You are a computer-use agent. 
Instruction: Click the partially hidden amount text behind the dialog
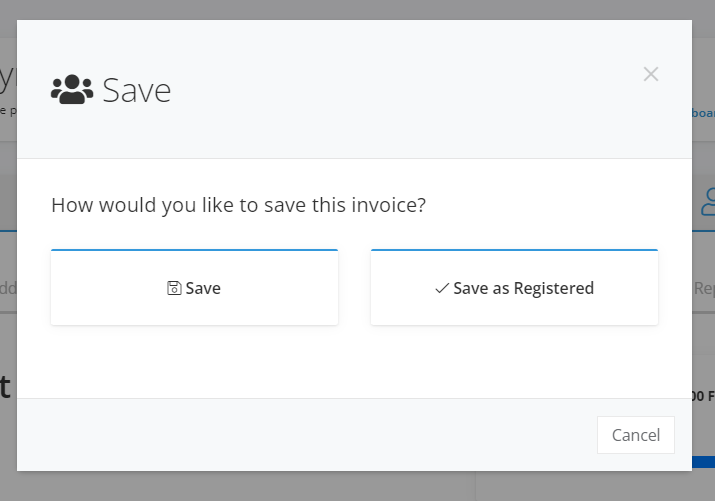(x=703, y=396)
